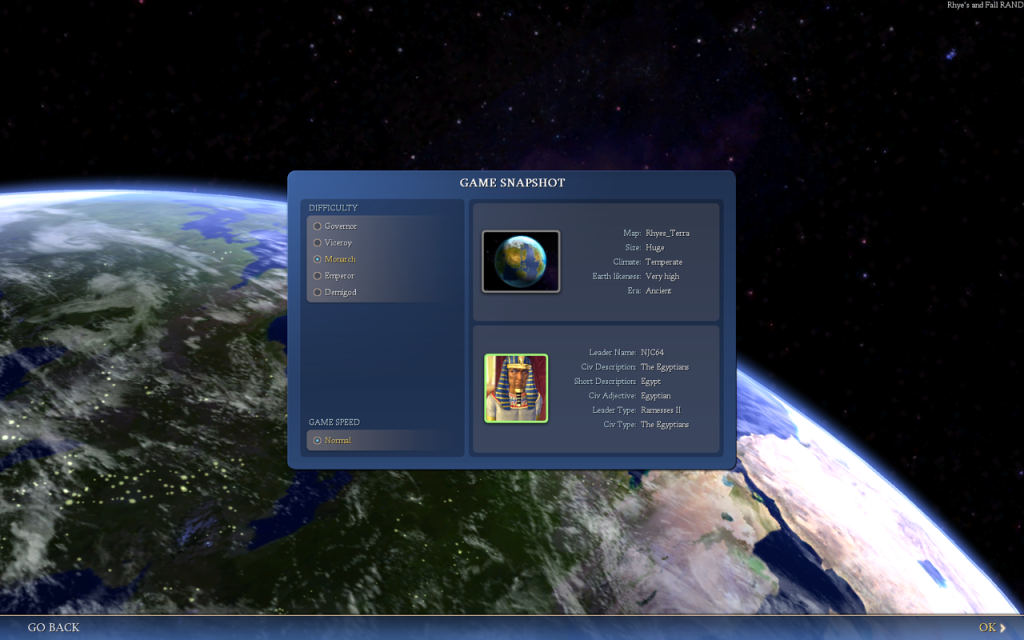The image size is (1024, 640).
Task: Click the Ramesses II leader portrait
Action: [x=516, y=389]
